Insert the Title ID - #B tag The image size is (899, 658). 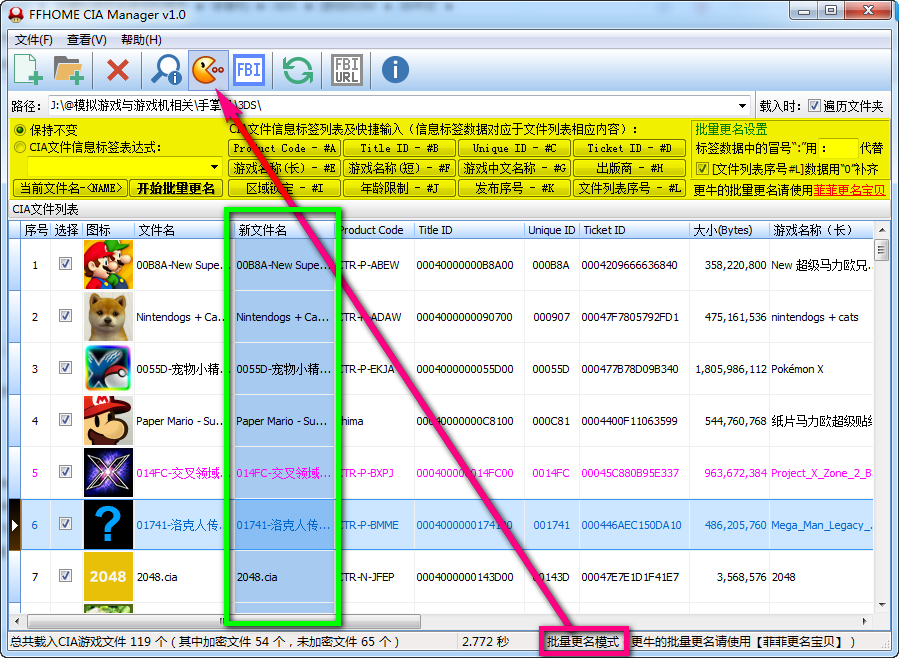(399, 148)
